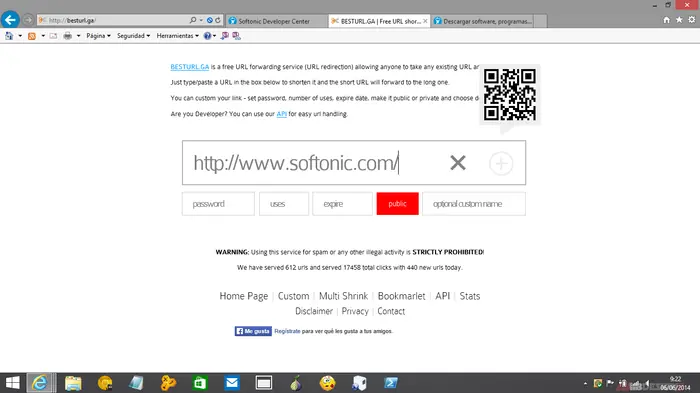Open the address bar search dropdown arrow

201,20
